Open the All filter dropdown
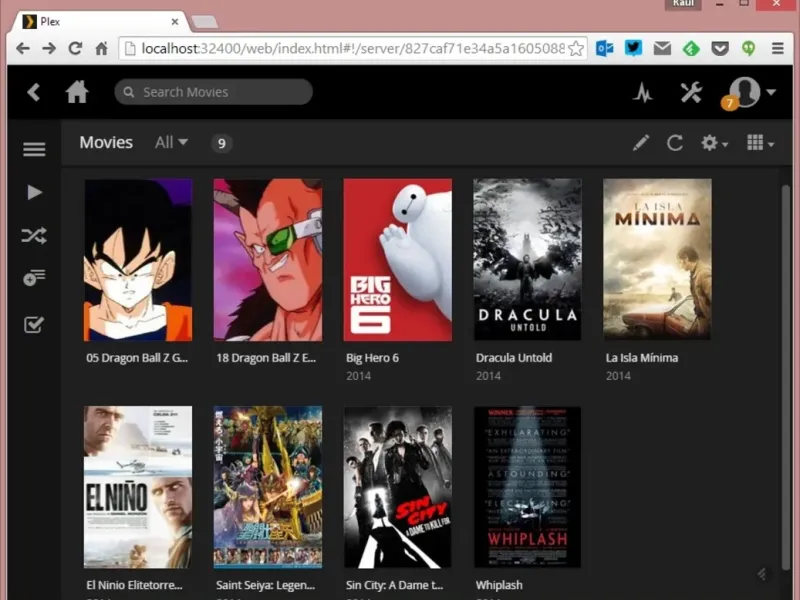This screenshot has height=600, width=800. click(171, 142)
